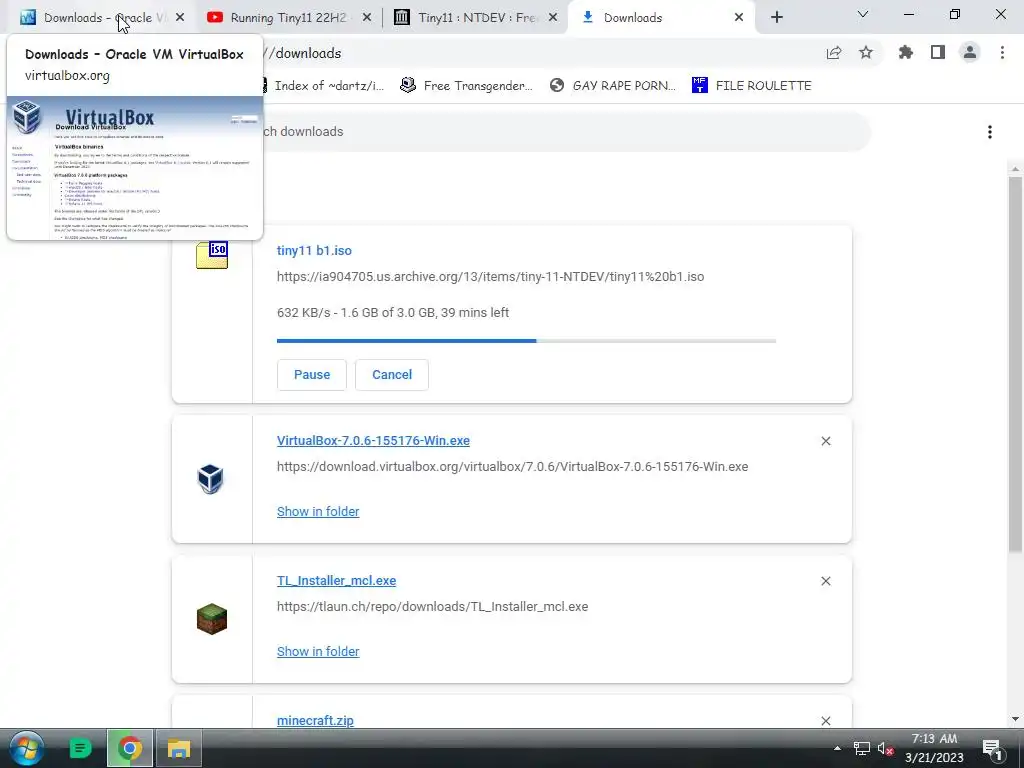Viewport: 1024px width, 768px height.
Task: Remove TL_Installer_mcl.exe from downloads list
Action: (825, 581)
